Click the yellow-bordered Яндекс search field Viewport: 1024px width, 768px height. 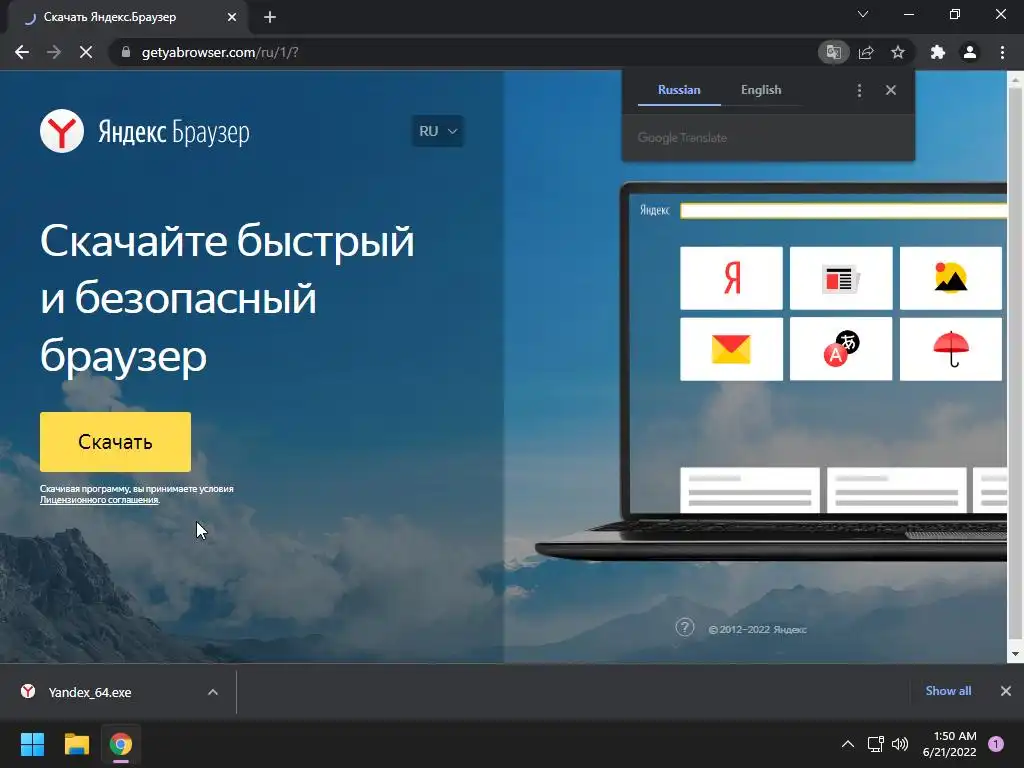843,210
